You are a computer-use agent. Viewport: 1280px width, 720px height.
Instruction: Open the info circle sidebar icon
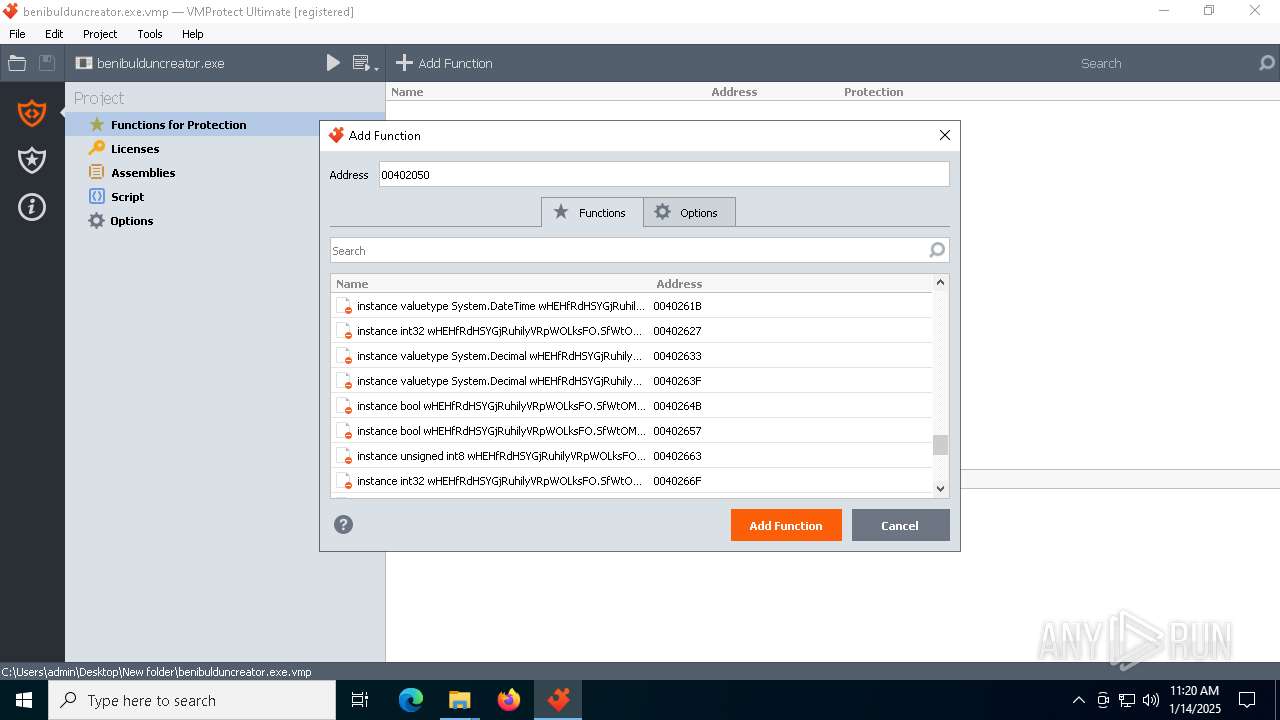tap(32, 207)
